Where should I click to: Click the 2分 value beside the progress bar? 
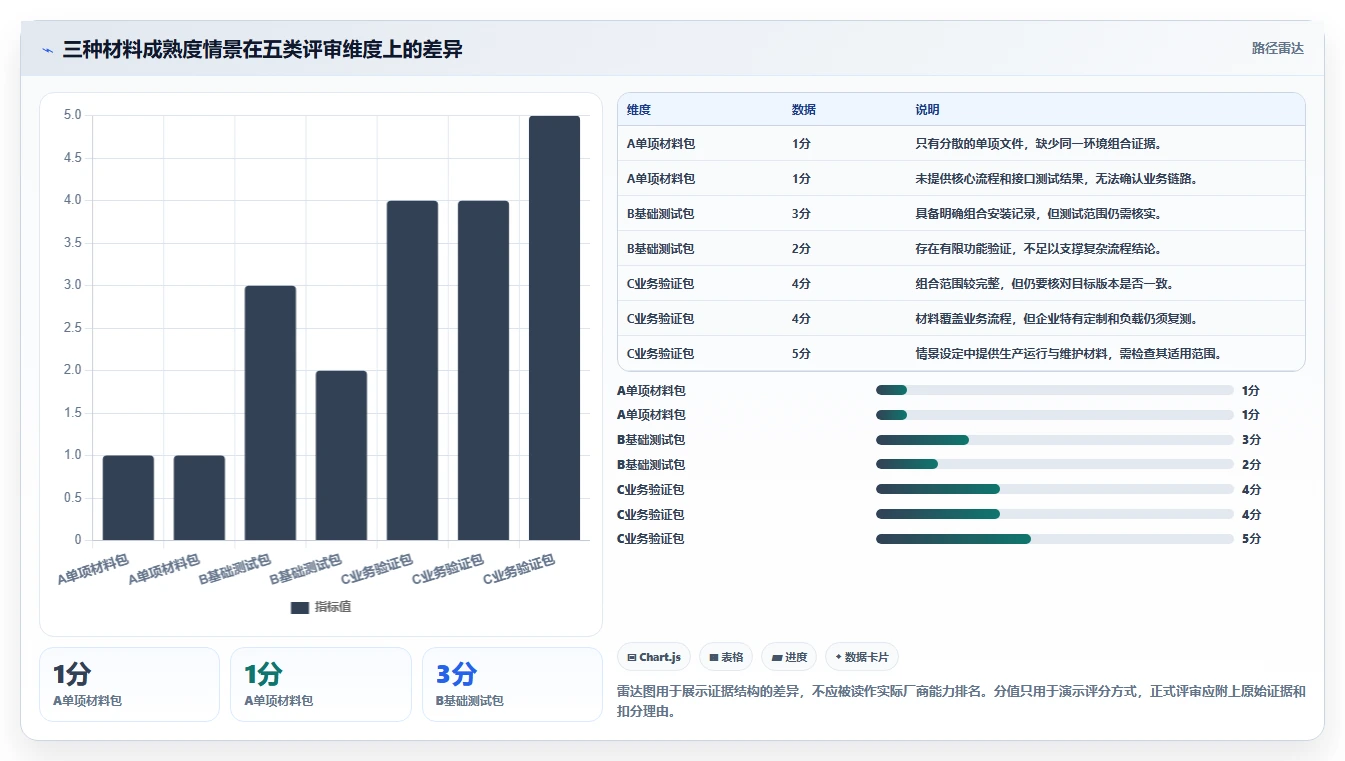tap(1251, 465)
